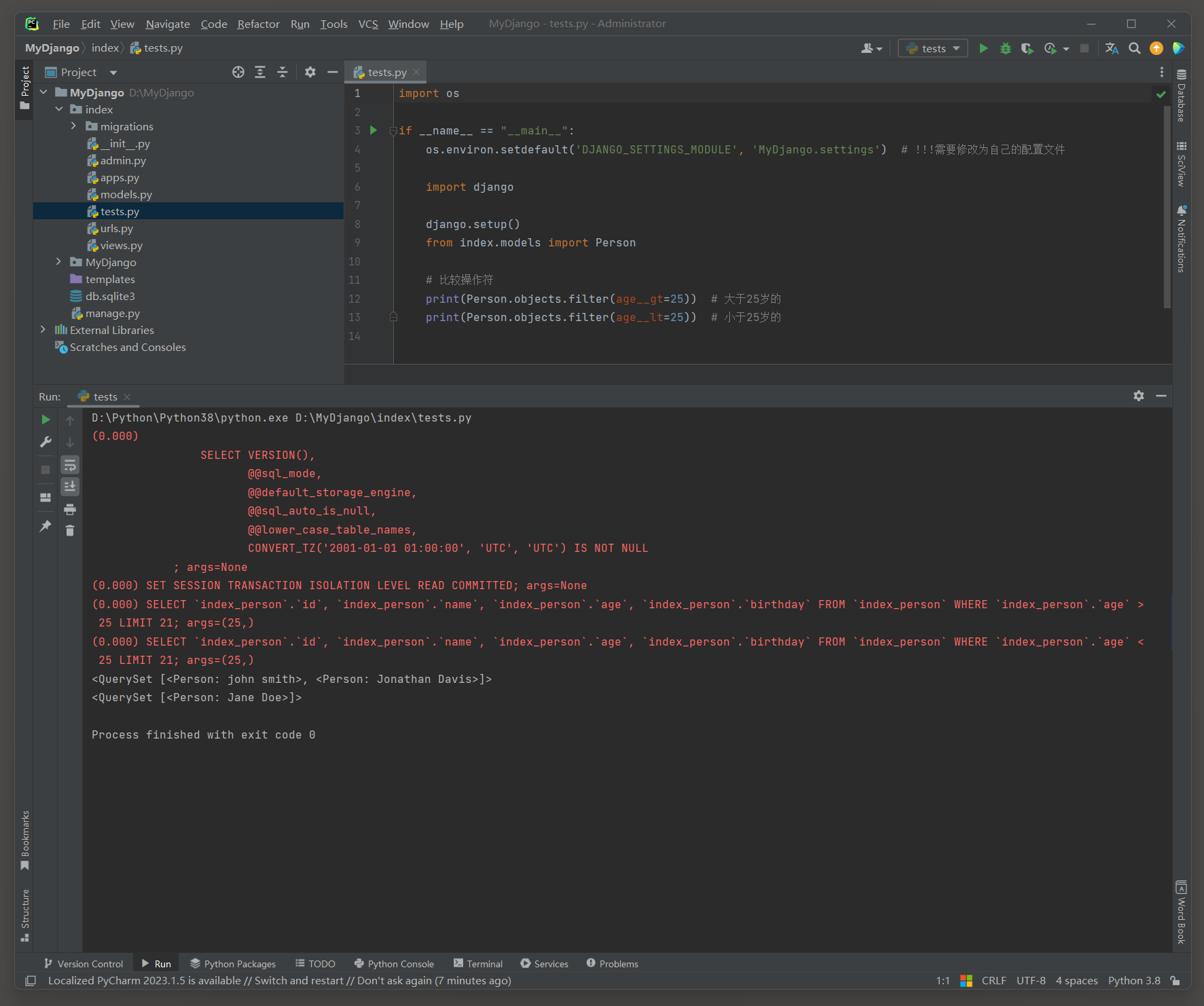This screenshot has height=1006, width=1204.
Task: Clear all console output trash icon
Action: tap(70, 530)
